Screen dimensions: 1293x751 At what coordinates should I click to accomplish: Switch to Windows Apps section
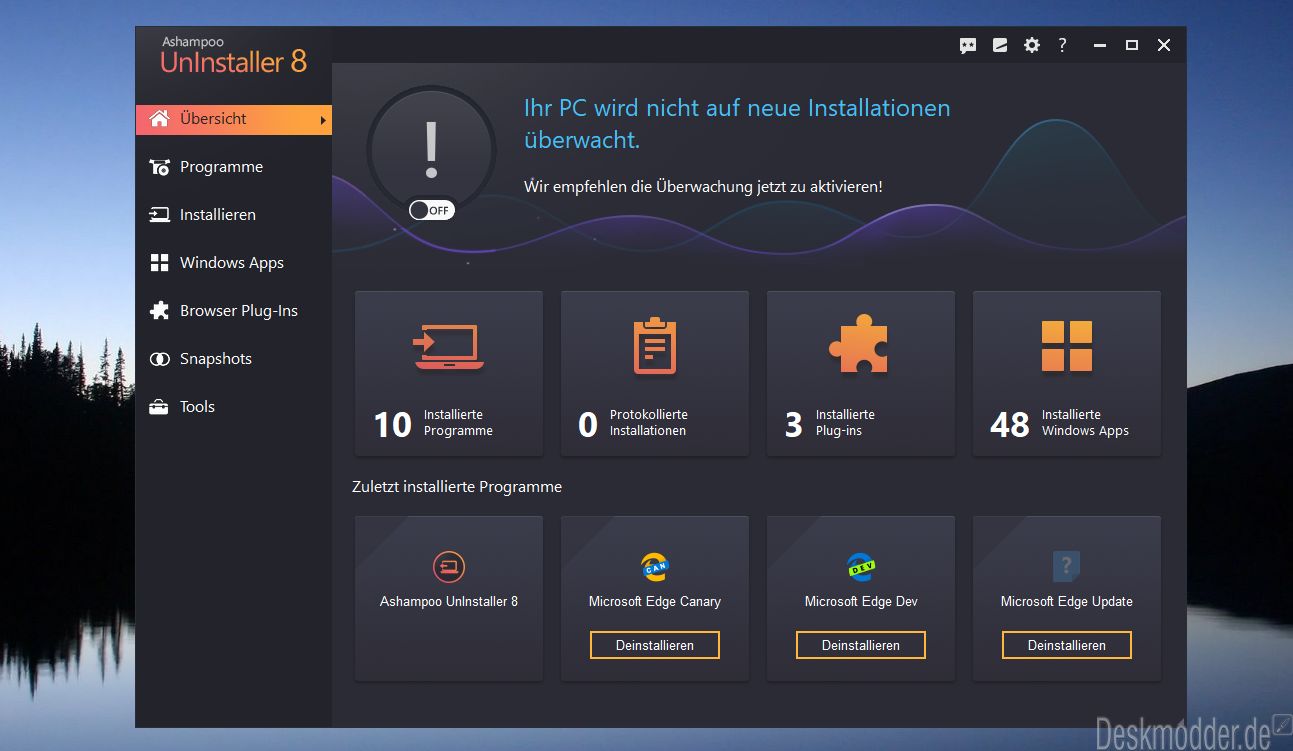click(234, 263)
